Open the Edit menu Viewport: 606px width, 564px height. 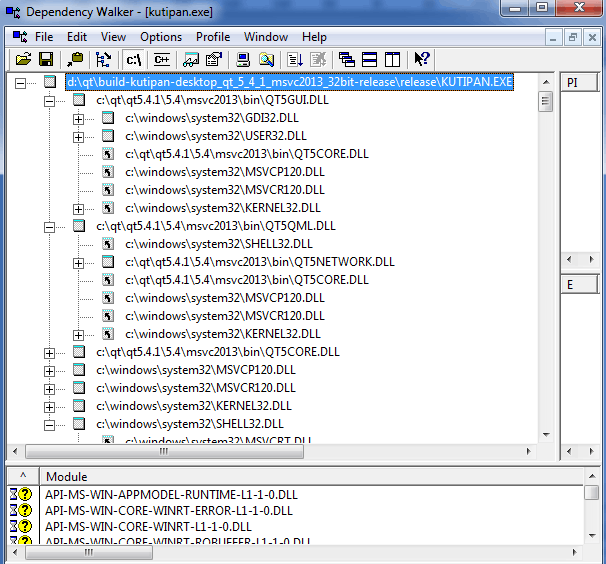tap(77, 37)
